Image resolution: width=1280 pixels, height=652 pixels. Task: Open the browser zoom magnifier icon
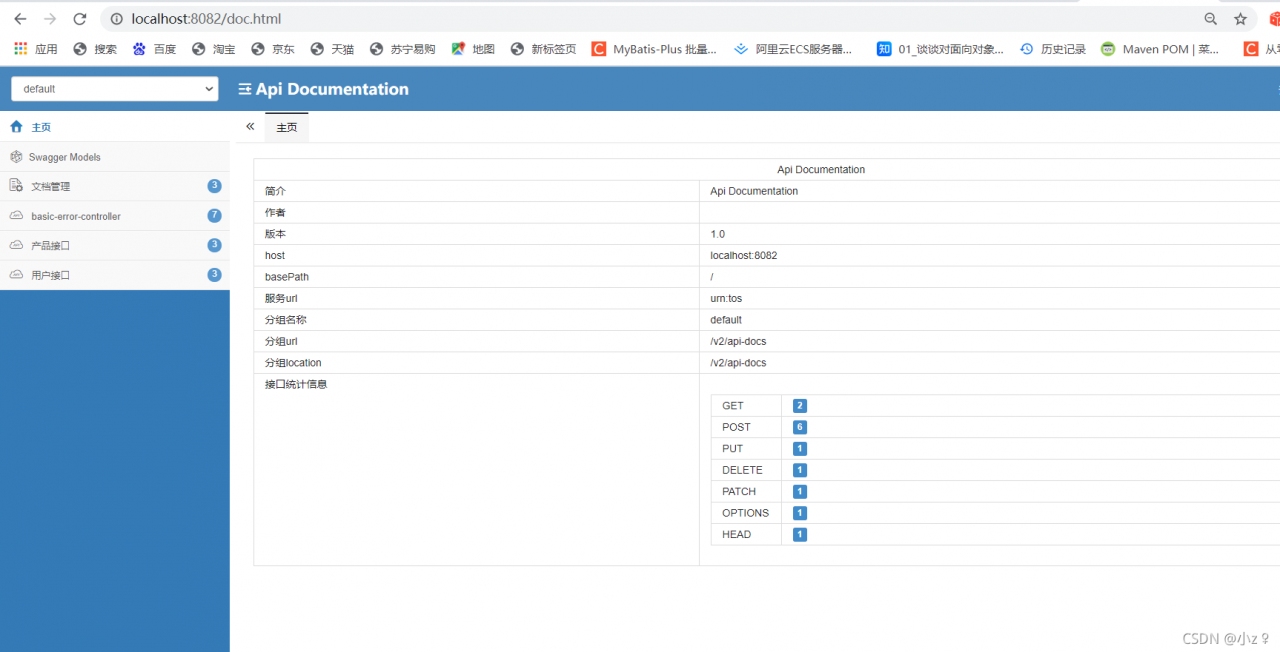1211,19
